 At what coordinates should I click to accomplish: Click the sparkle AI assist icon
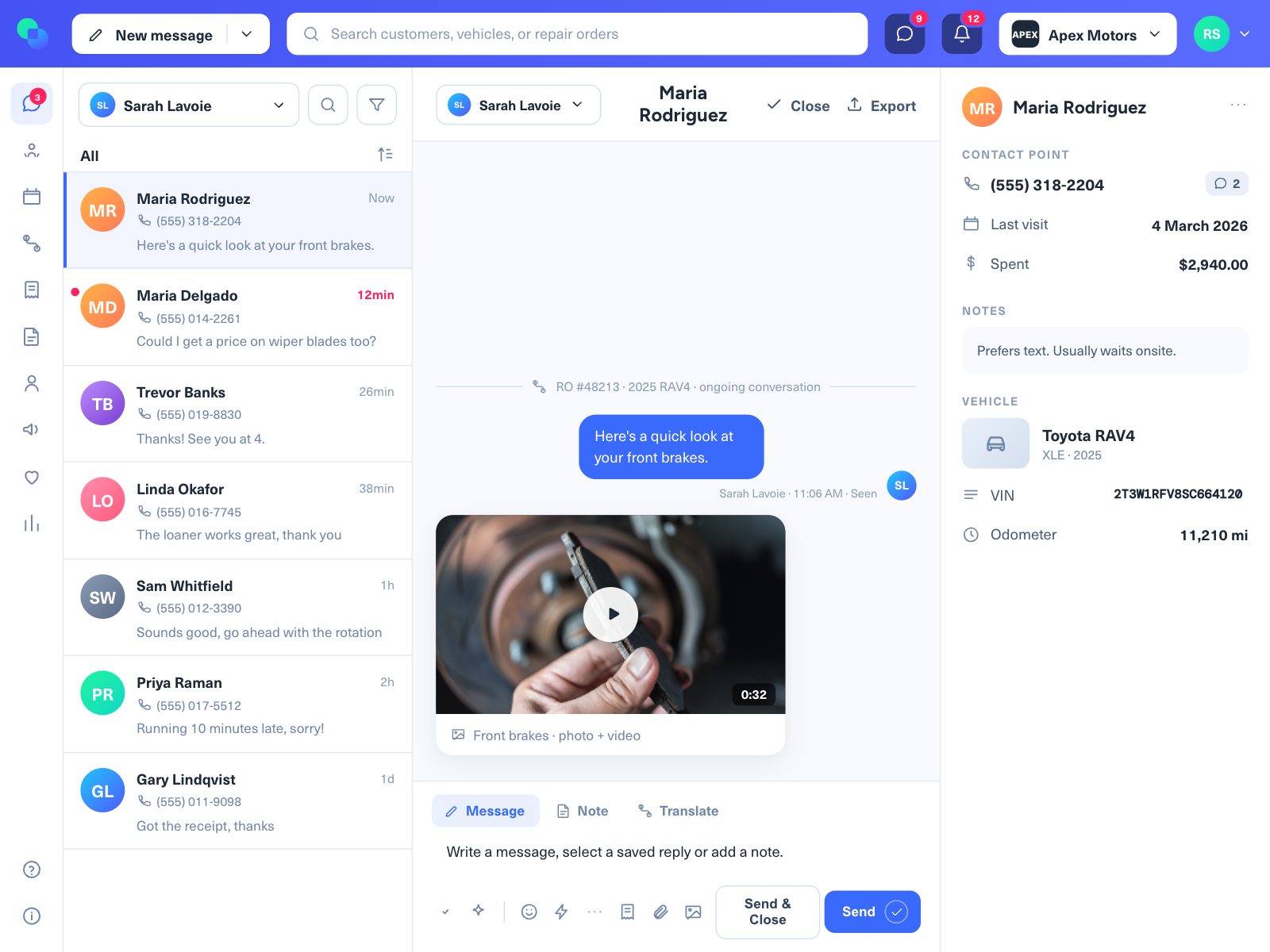pyautogui.click(x=478, y=911)
